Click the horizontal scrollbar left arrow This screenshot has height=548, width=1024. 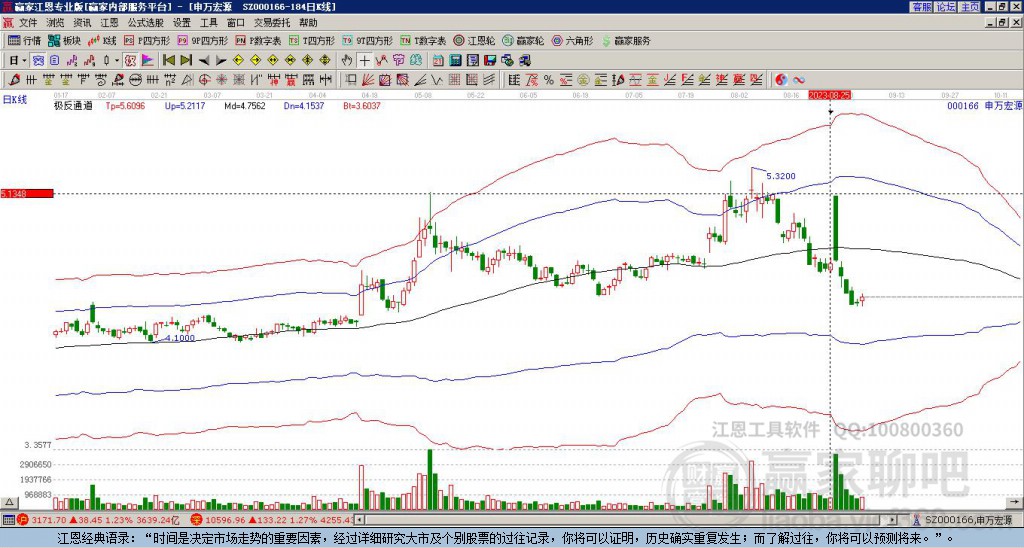click(359, 520)
